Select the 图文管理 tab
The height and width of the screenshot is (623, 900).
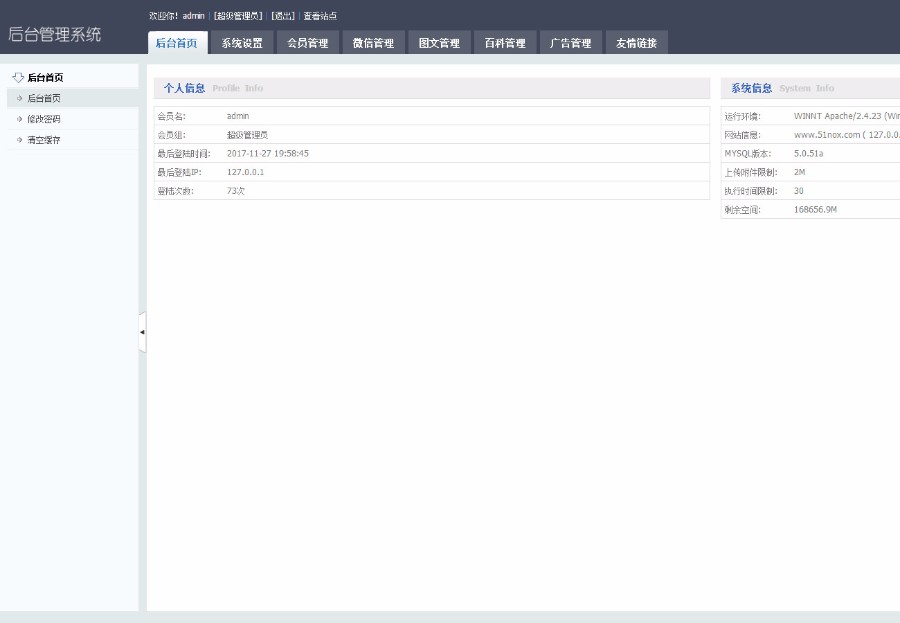[439, 42]
